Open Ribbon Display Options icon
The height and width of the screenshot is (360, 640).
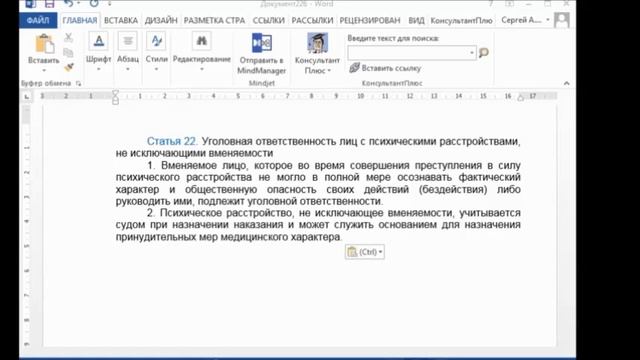click(x=509, y=4)
